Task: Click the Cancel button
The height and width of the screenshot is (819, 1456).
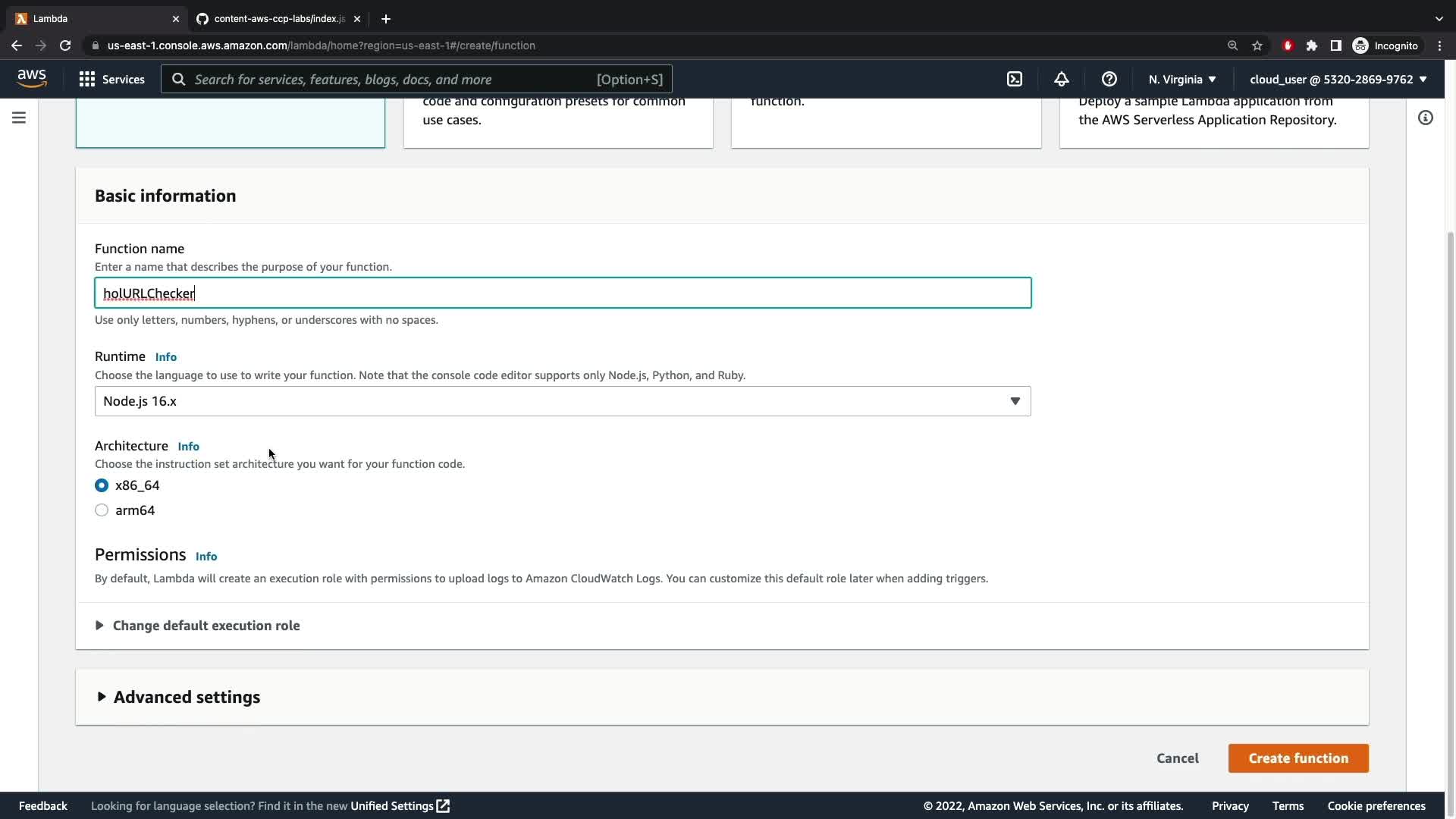Action: point(1177,758)
